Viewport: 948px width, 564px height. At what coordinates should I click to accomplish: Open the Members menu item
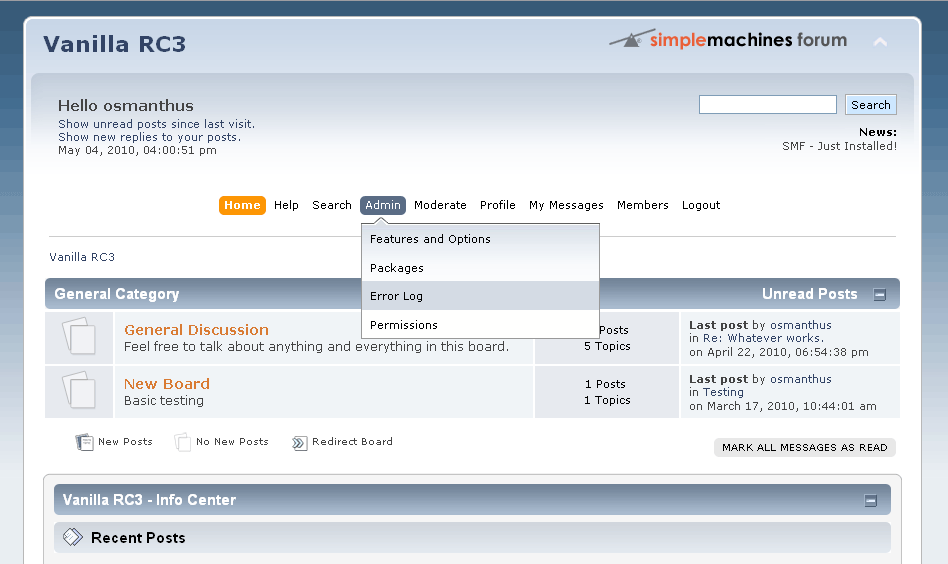(x=643, y=206)
